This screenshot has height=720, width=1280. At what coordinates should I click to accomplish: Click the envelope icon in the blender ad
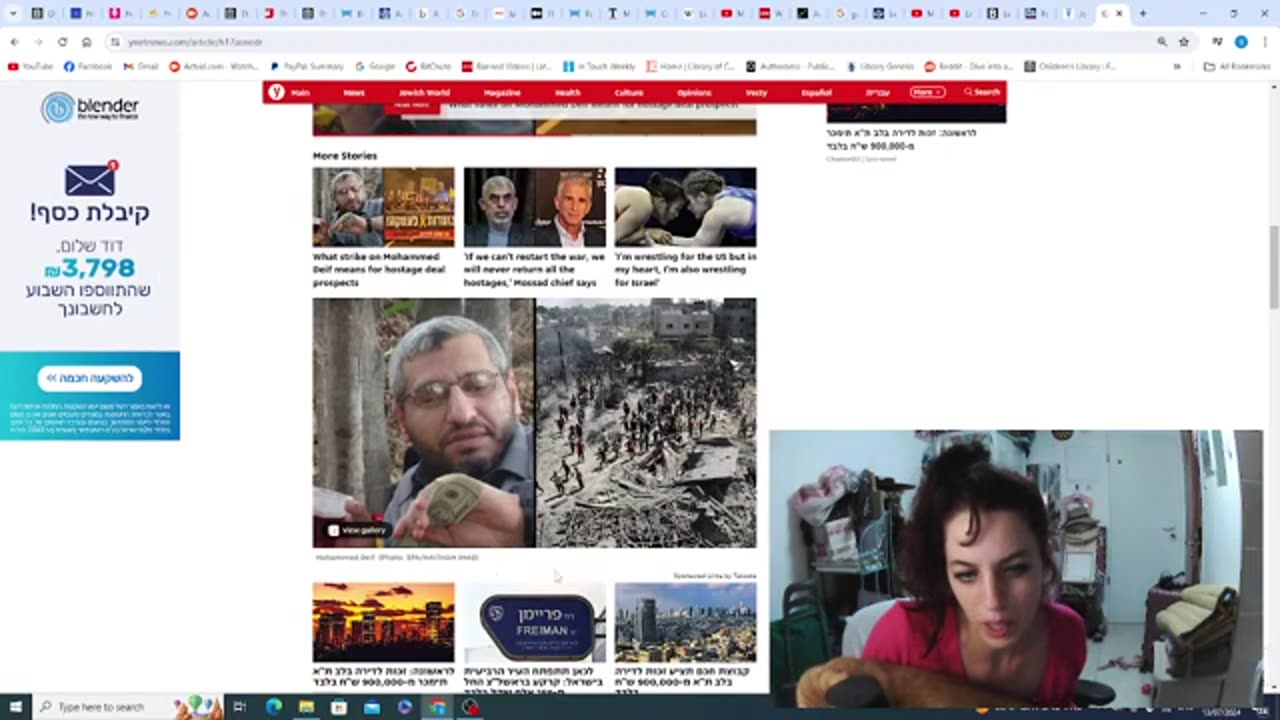90,180
